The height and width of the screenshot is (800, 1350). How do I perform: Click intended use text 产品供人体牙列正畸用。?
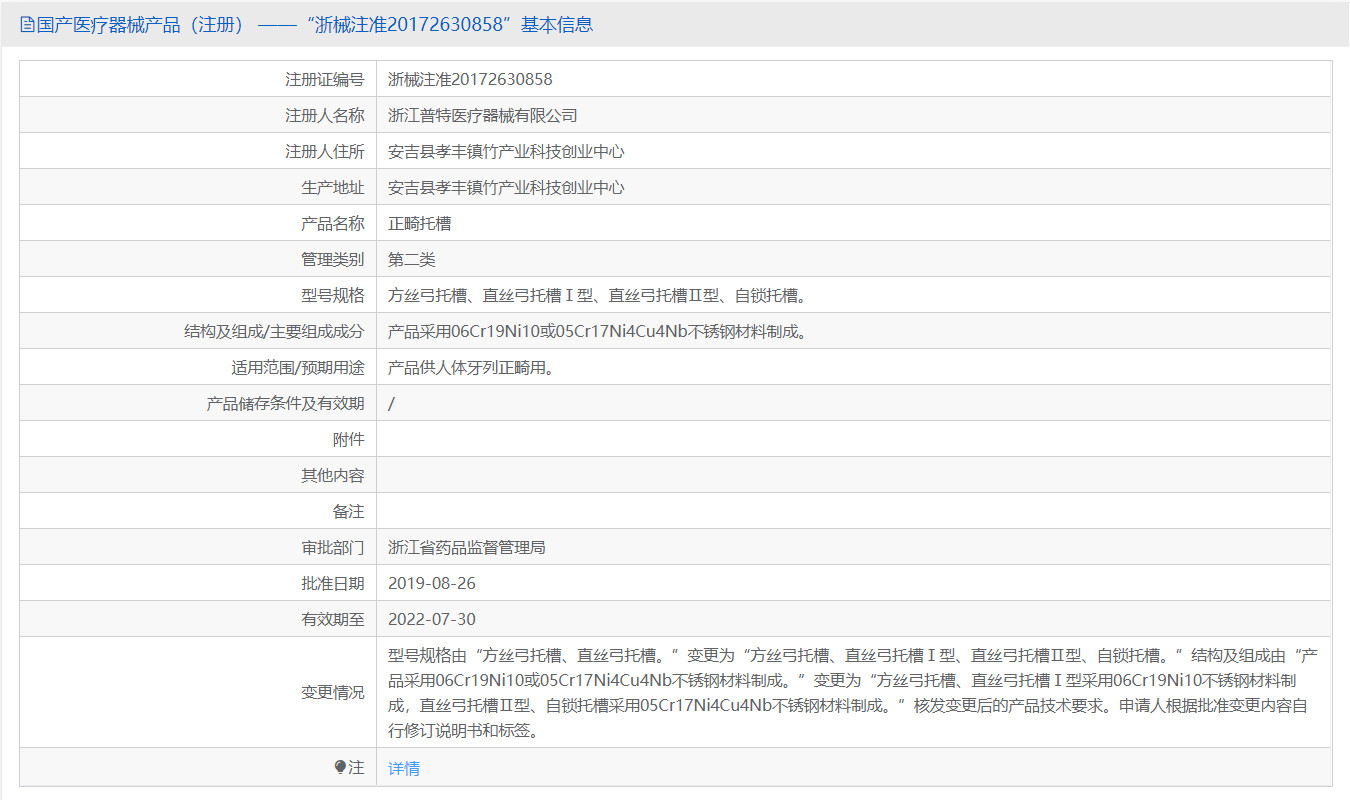(x=471, y=367)
